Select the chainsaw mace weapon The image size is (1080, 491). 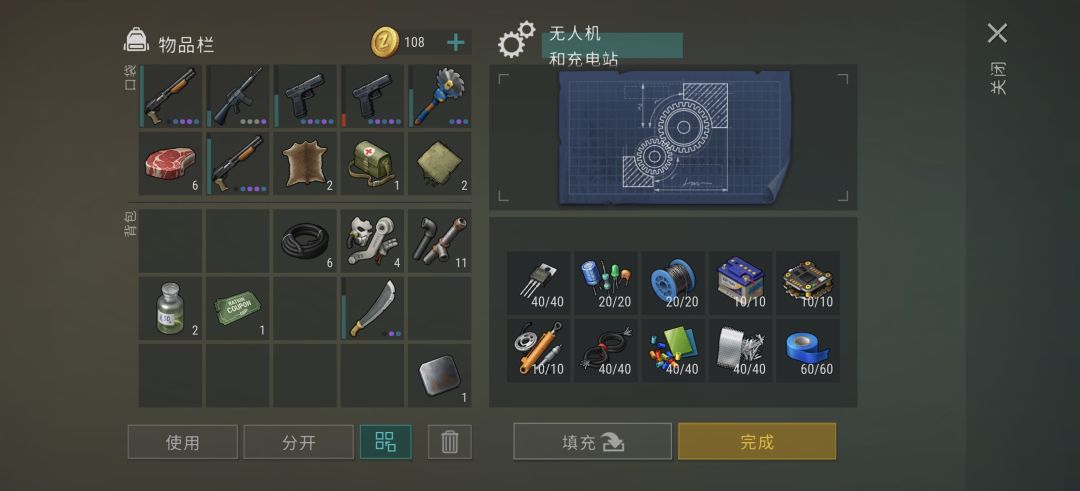[x=440, y=96]
